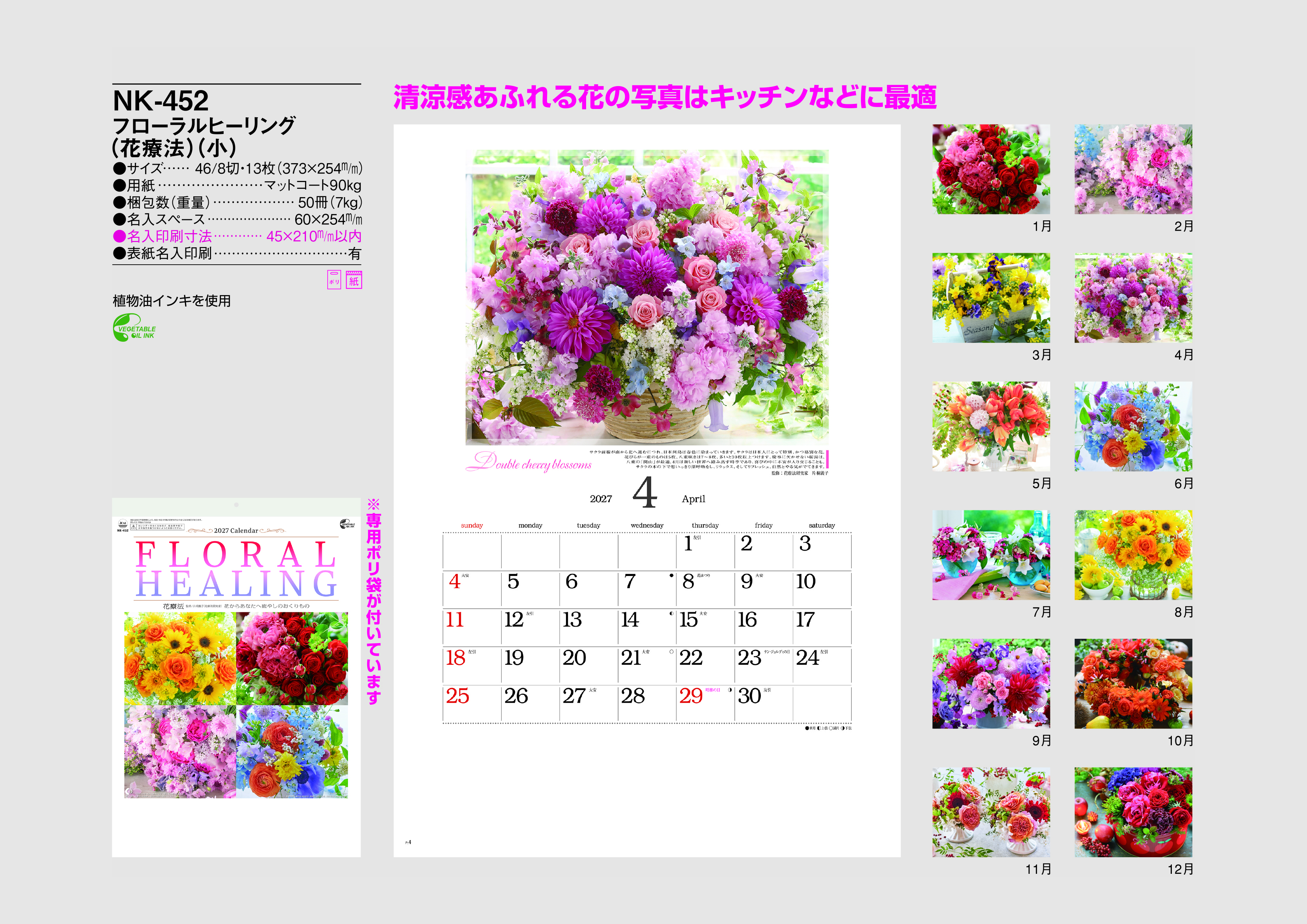This screenshot has height=924, width=1307.
Task: Click the small JCAL logo on cover
Action: pos(123,523)
